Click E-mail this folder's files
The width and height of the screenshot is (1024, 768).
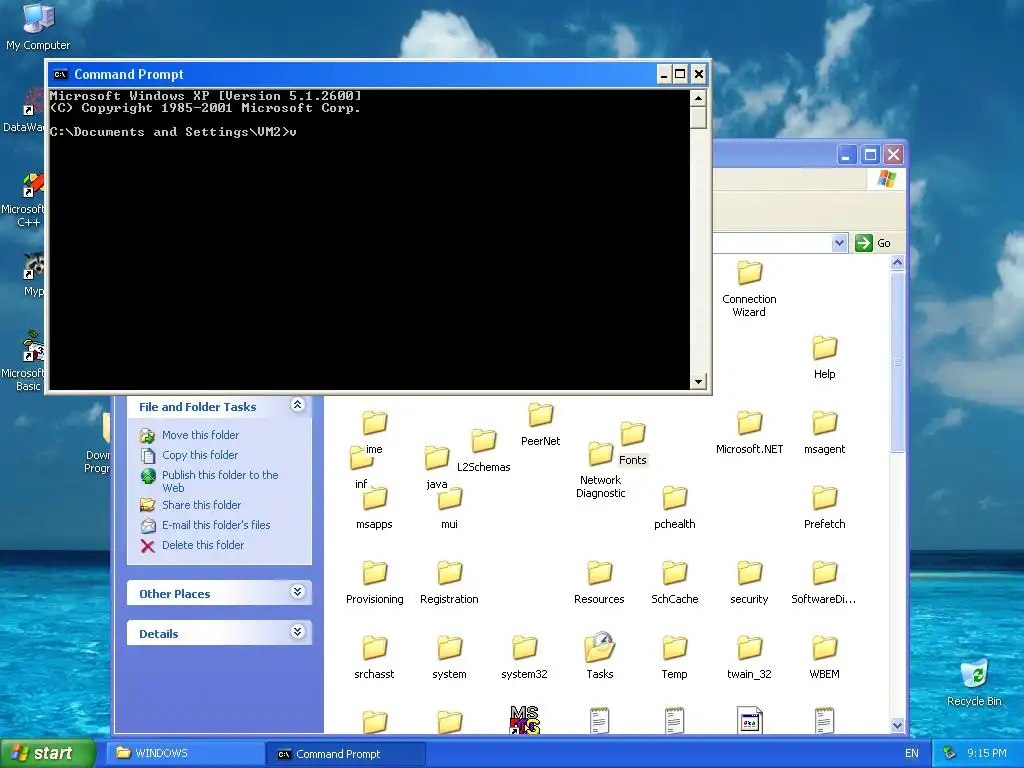click(216, 525)
